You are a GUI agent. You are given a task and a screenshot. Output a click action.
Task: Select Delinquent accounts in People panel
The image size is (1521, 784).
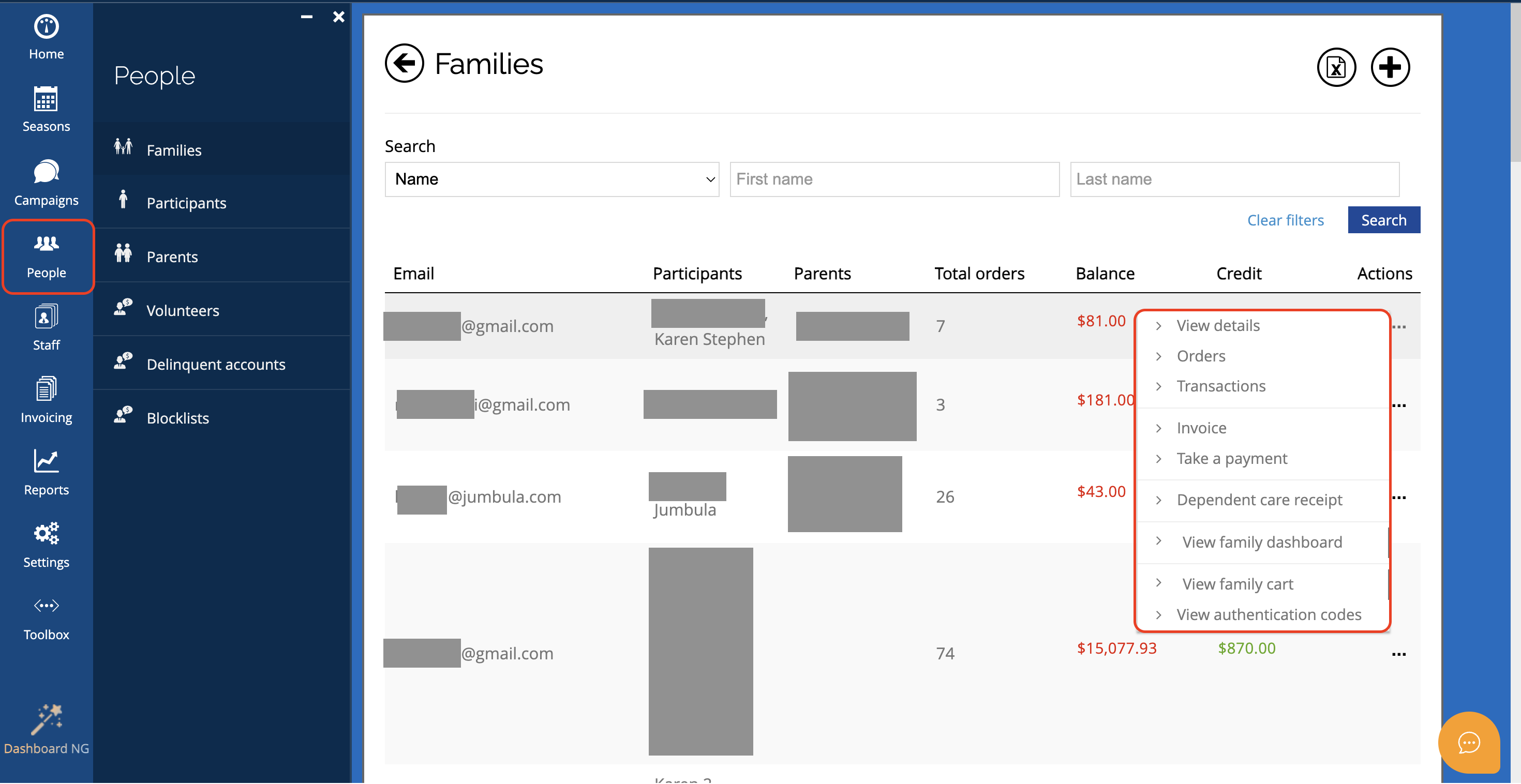216,364
